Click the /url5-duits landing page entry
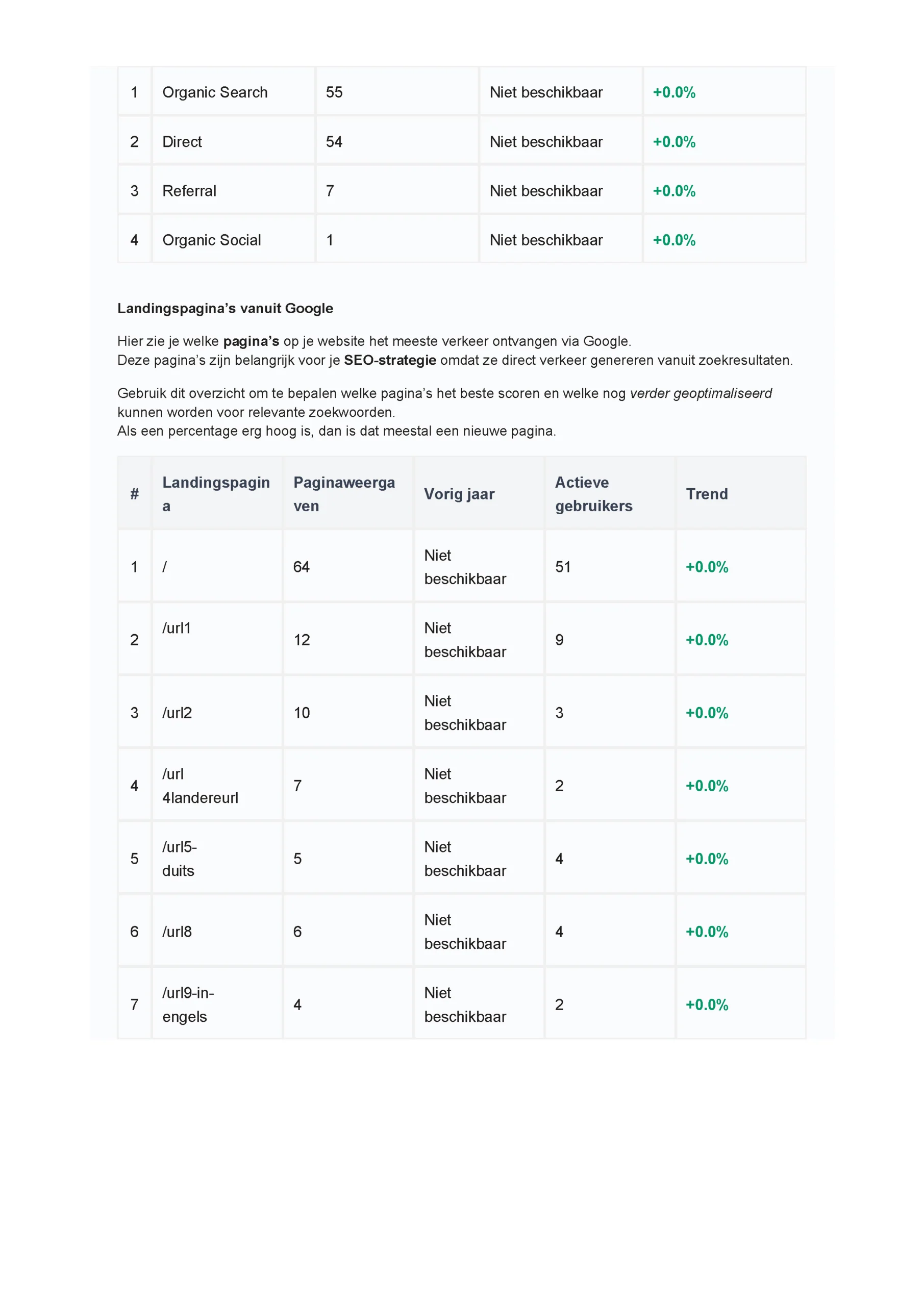Viewport: 924px width, 1306px height. tap(179, 859)
